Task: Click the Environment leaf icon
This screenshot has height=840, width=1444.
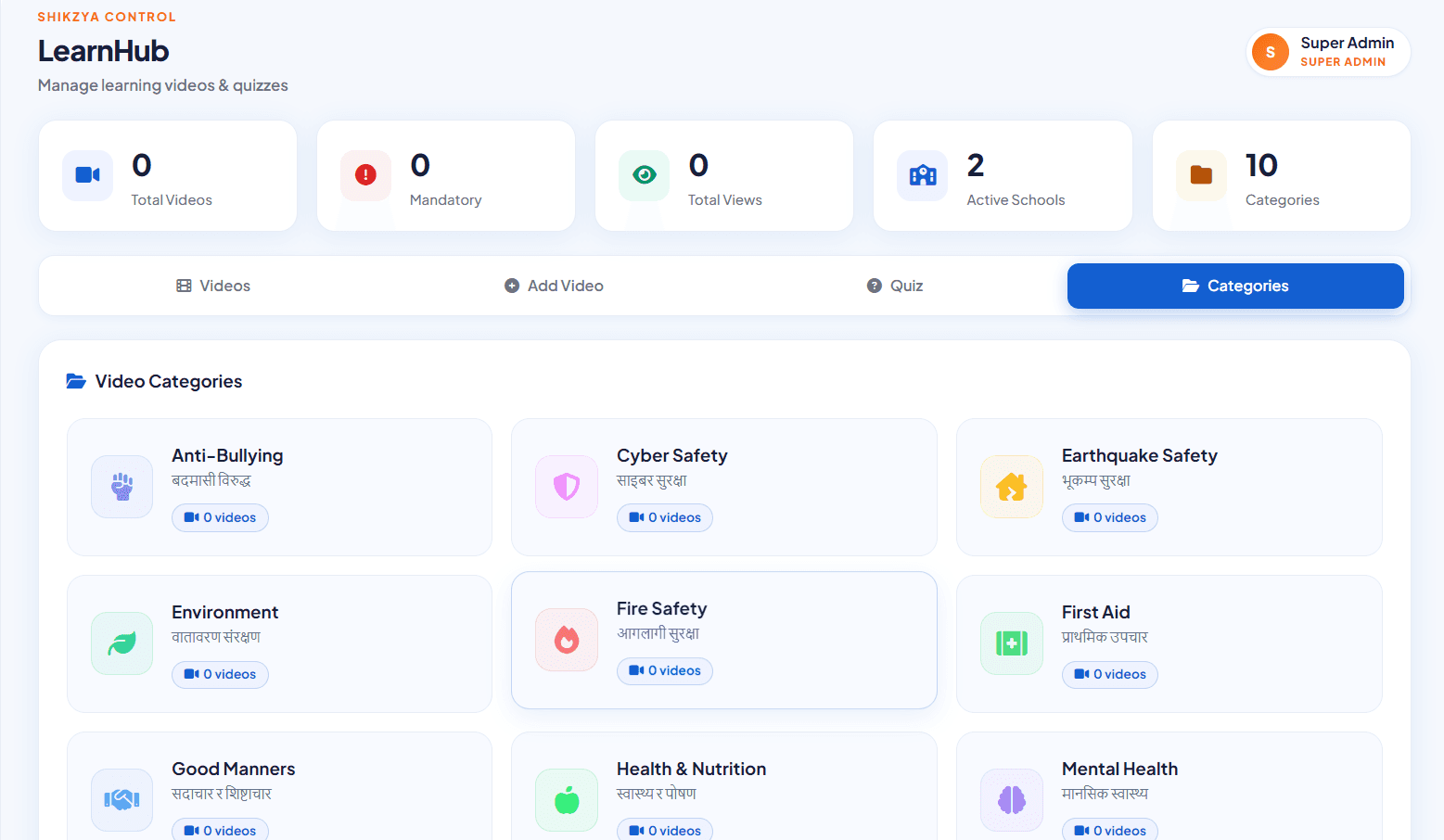Action: (x=121, y=643)
